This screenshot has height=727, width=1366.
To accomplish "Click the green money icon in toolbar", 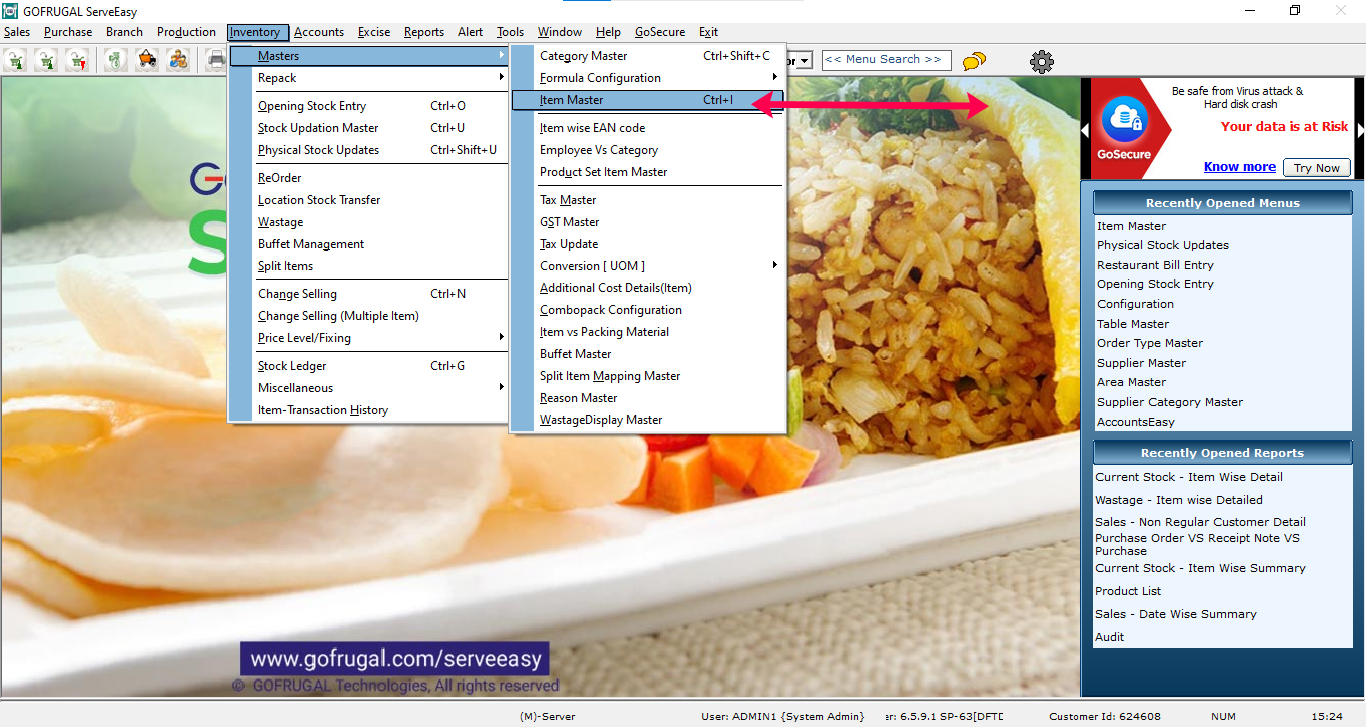I will click(x=117, y=60).
